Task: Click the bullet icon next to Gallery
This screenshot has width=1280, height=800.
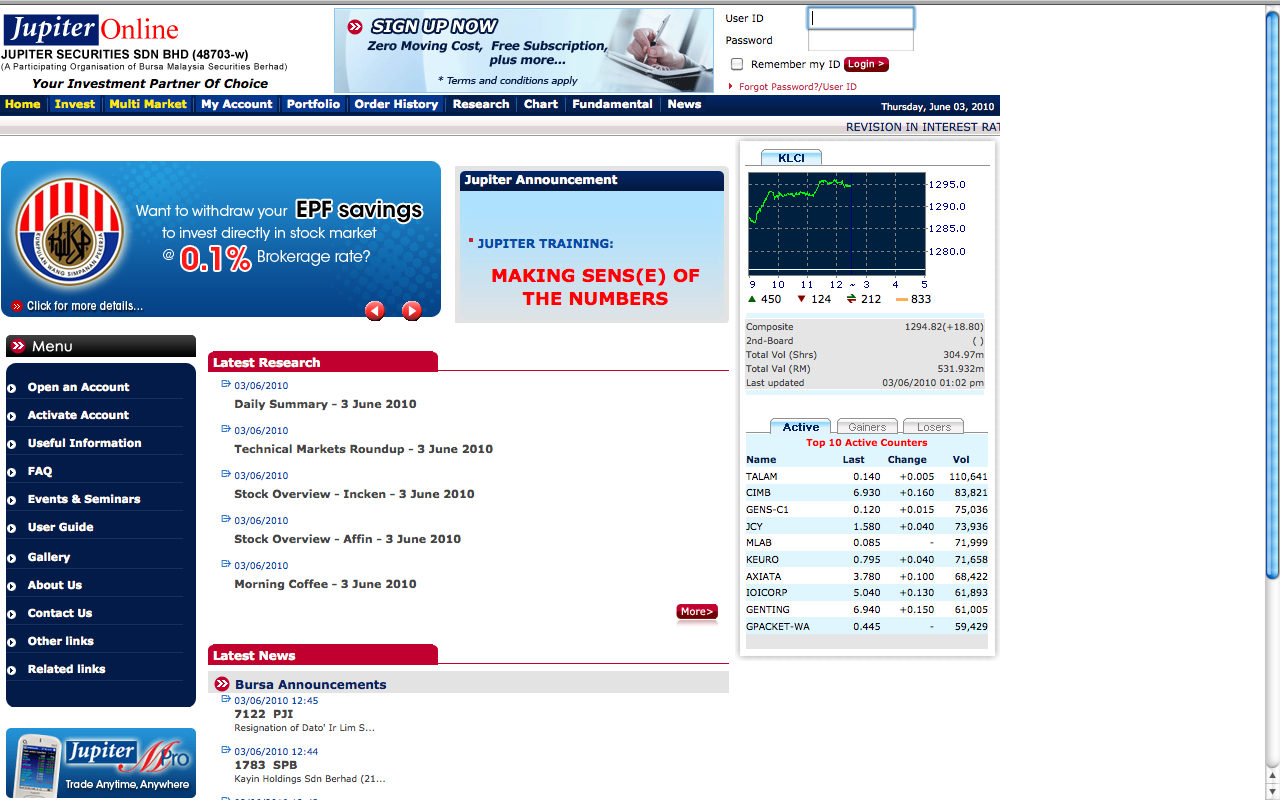Action: click(x=12, y=558)
